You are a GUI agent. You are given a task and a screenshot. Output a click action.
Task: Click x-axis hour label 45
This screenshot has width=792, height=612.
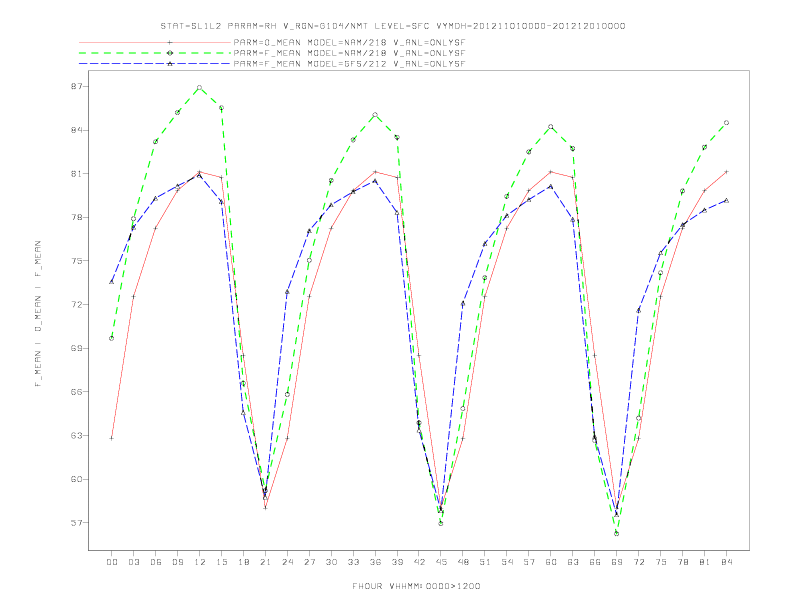441,562
